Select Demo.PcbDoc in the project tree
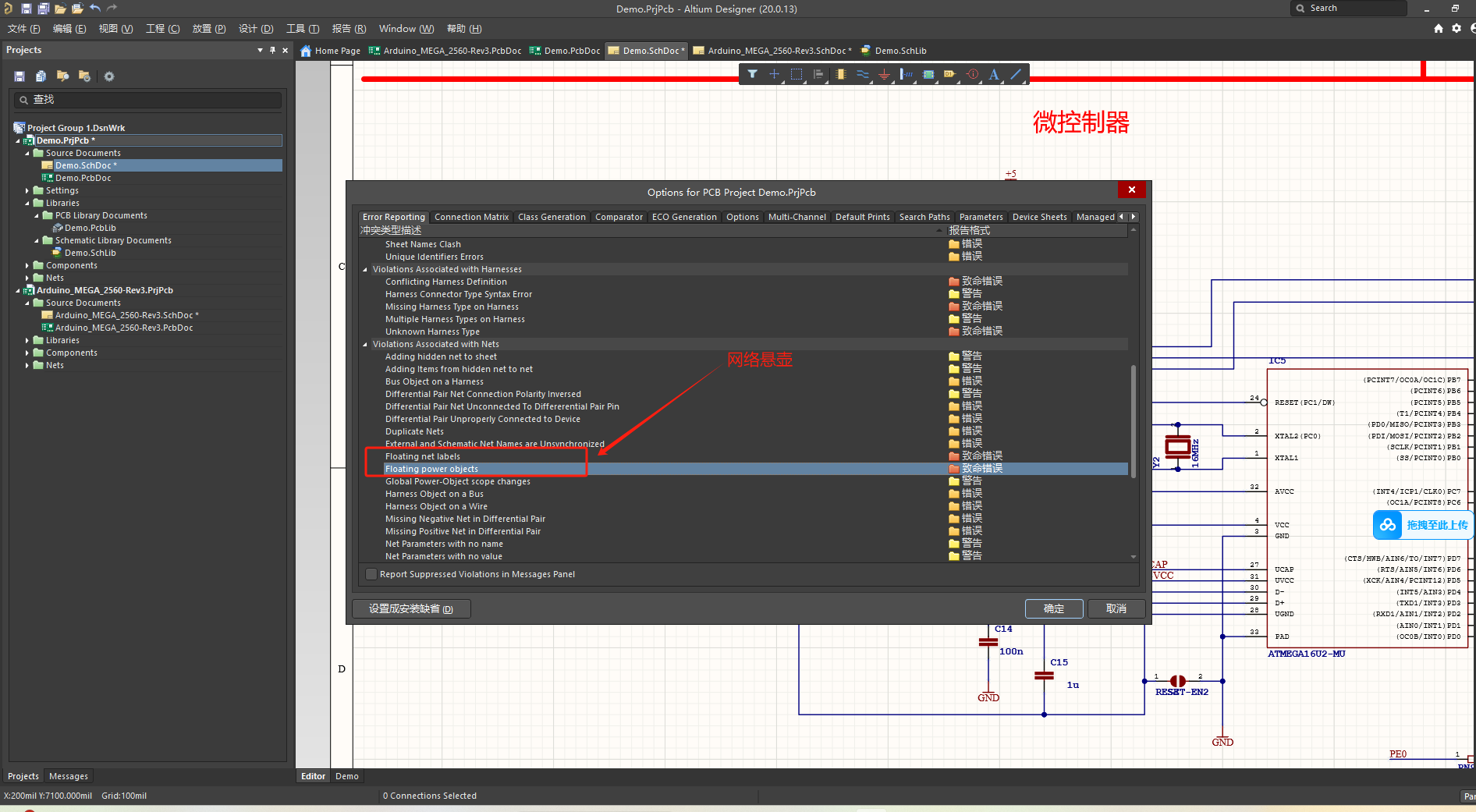 coord(83,179)
